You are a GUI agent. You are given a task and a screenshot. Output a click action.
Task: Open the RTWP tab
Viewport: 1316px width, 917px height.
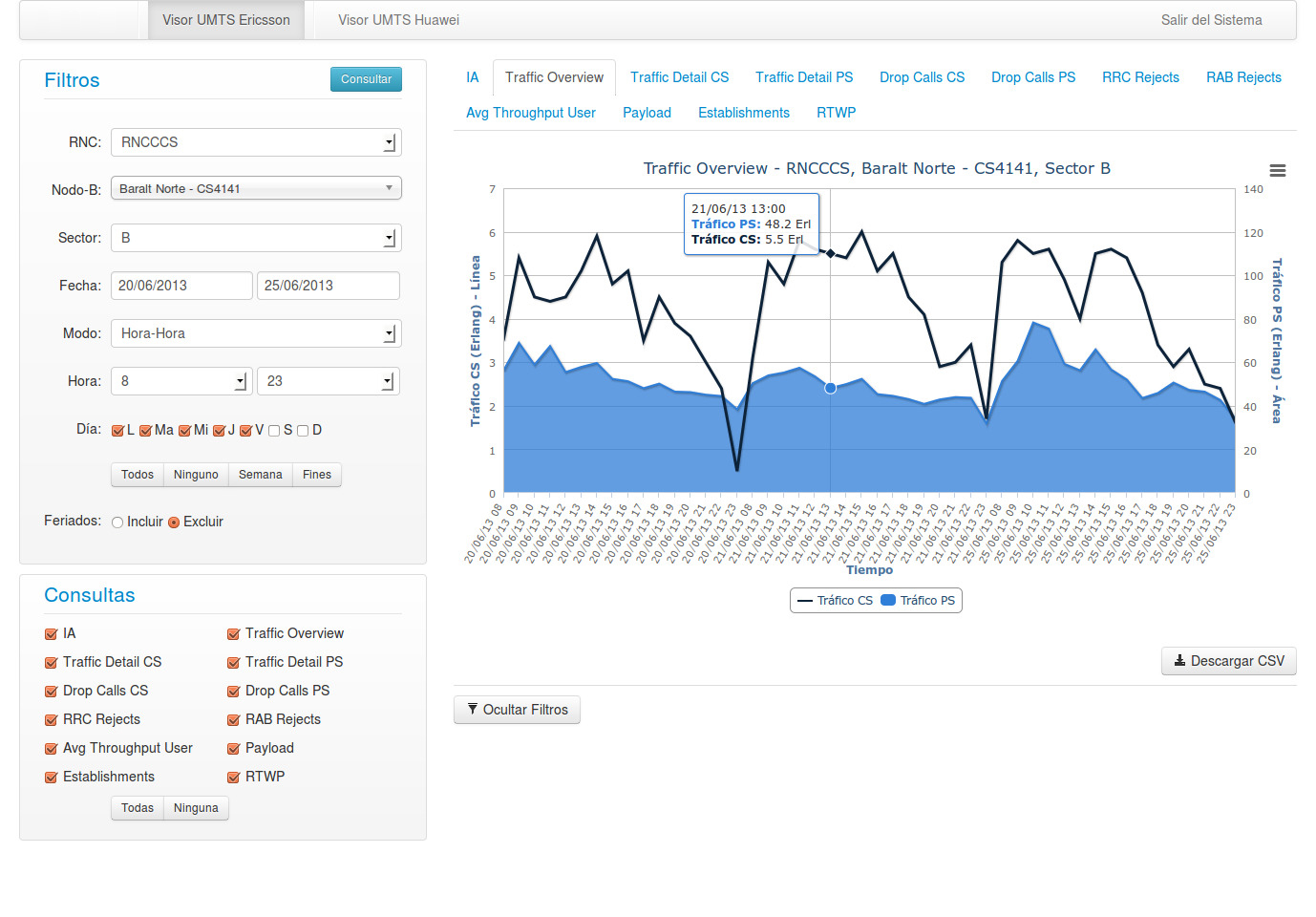[x=836, y=113]
